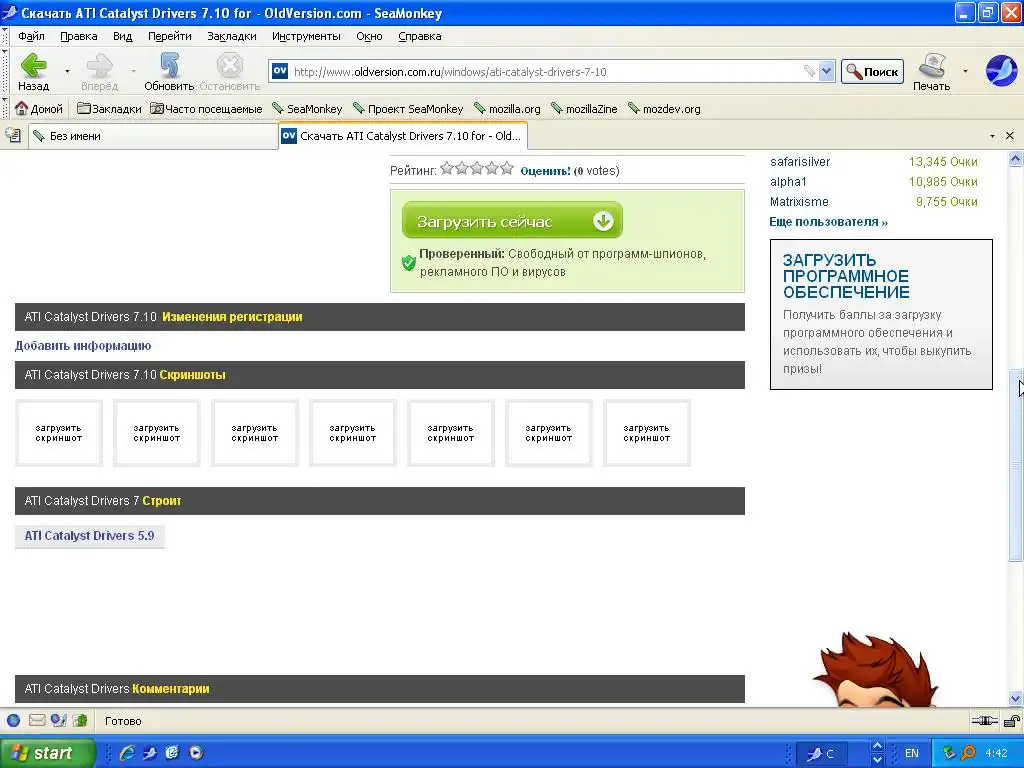
Task: Close current tab with the X button
Action: (1010, 136)
